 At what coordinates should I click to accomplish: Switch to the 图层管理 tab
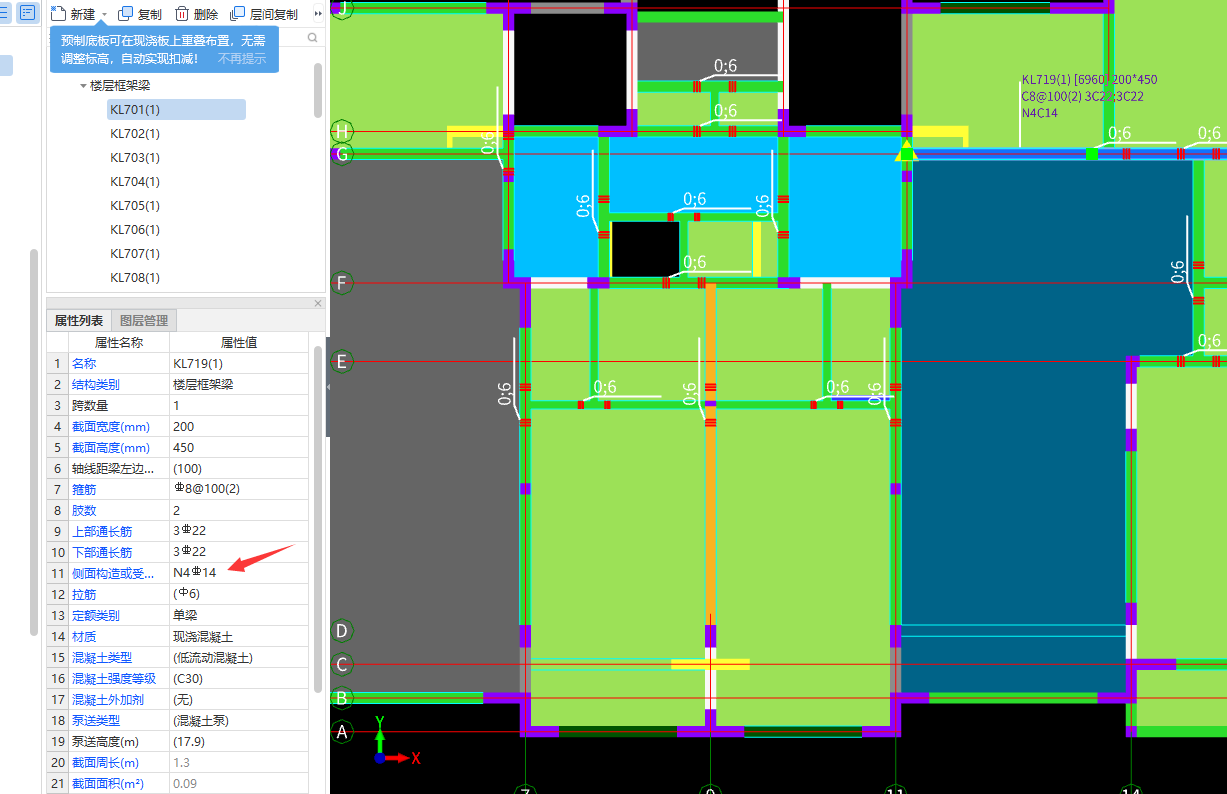[144, 320]
